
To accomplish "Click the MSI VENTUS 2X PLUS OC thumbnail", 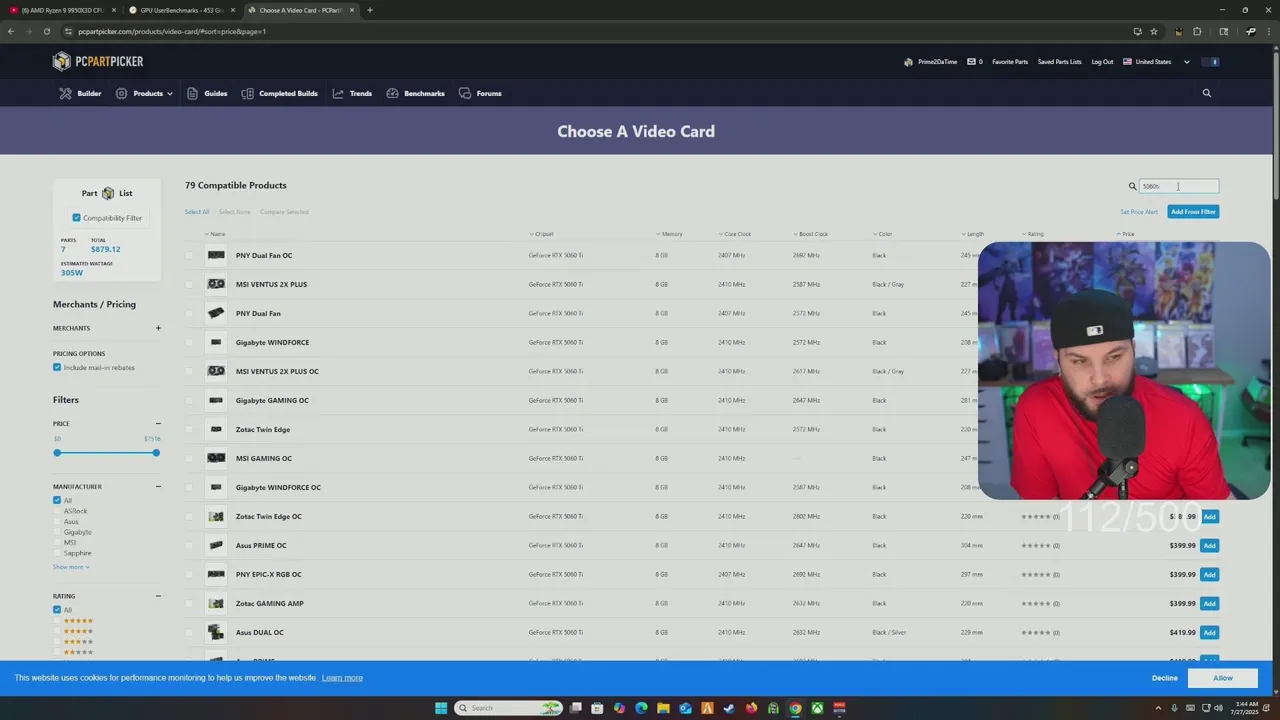I will coord(216,371).
